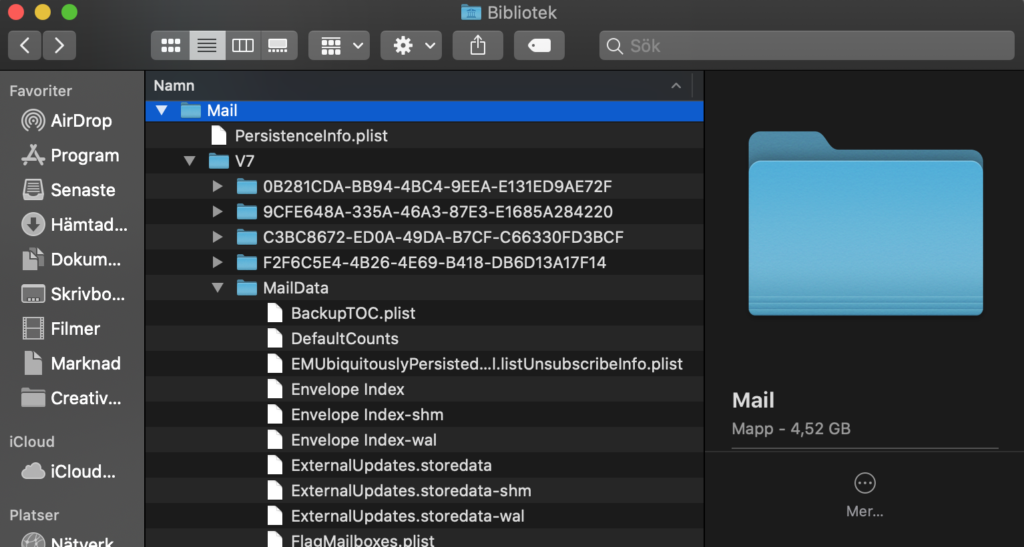
Task: Open Dokument in the sidebar
Action: [x=72, y=259]
